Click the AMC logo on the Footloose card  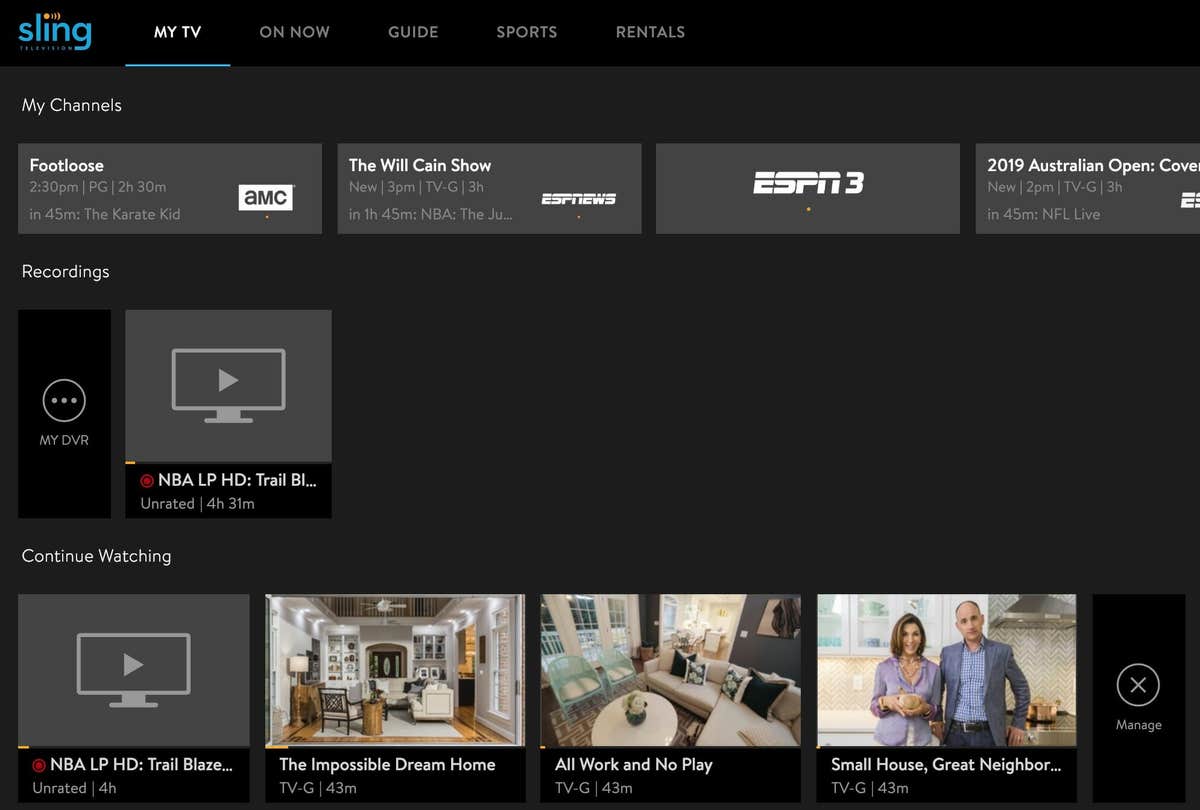[x=266, y=197]
